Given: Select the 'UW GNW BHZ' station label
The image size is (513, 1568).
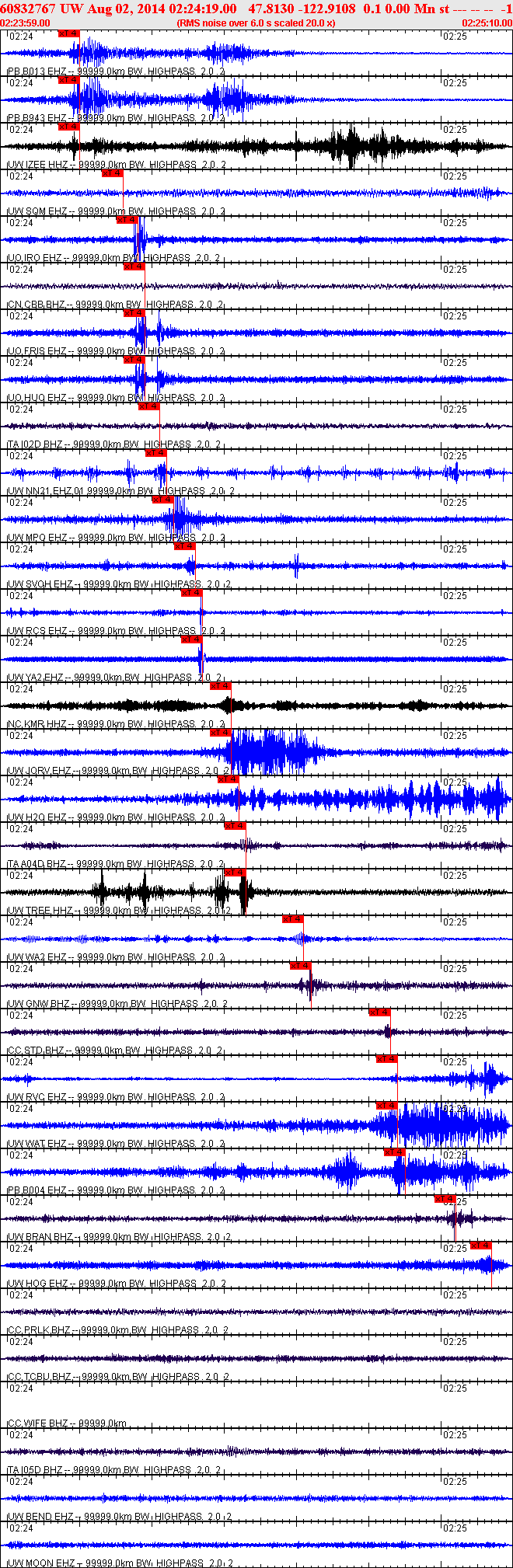Looking at the screenshot, I should coord(39,1004).
